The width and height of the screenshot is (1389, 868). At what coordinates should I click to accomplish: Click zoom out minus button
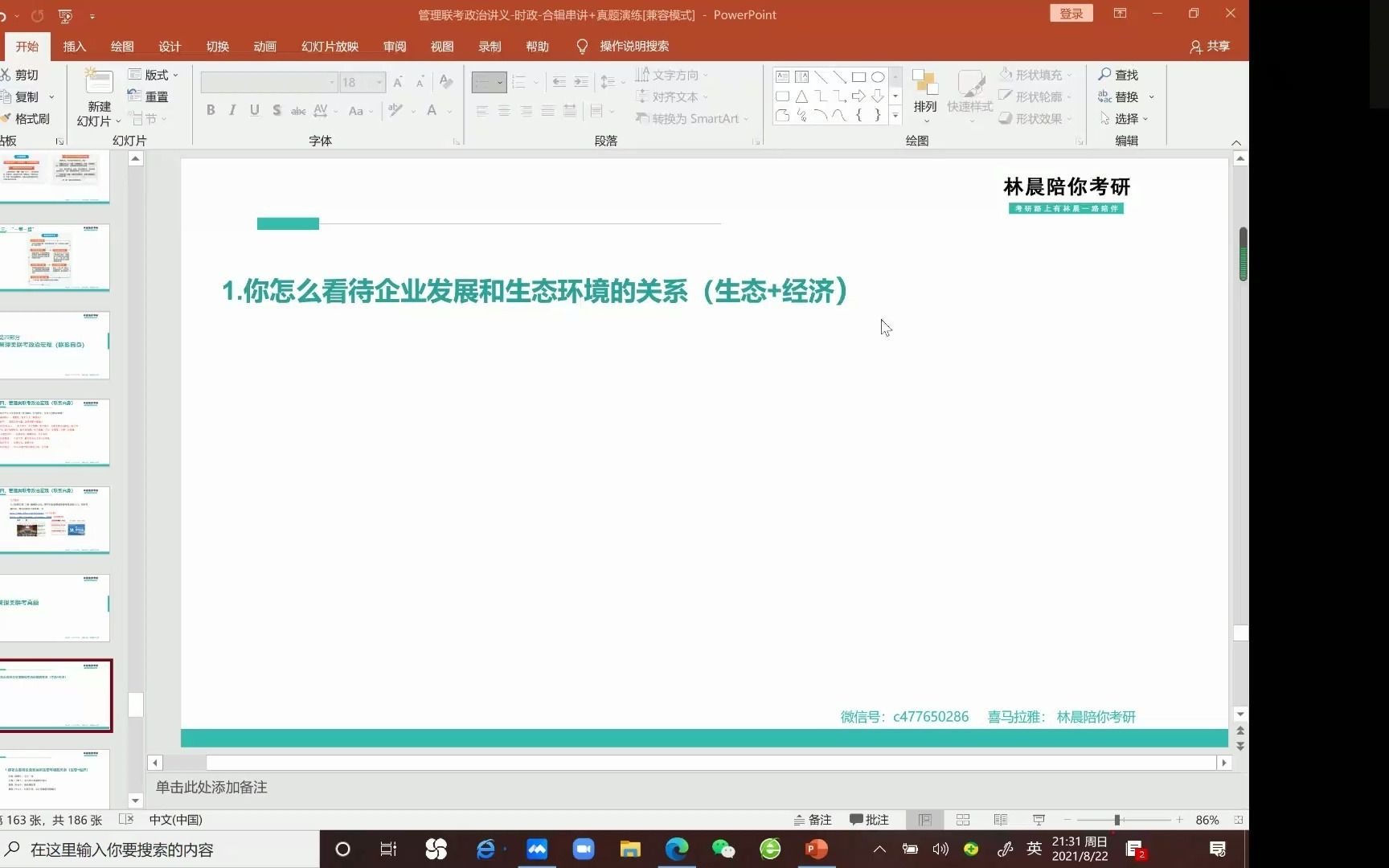1067,820
